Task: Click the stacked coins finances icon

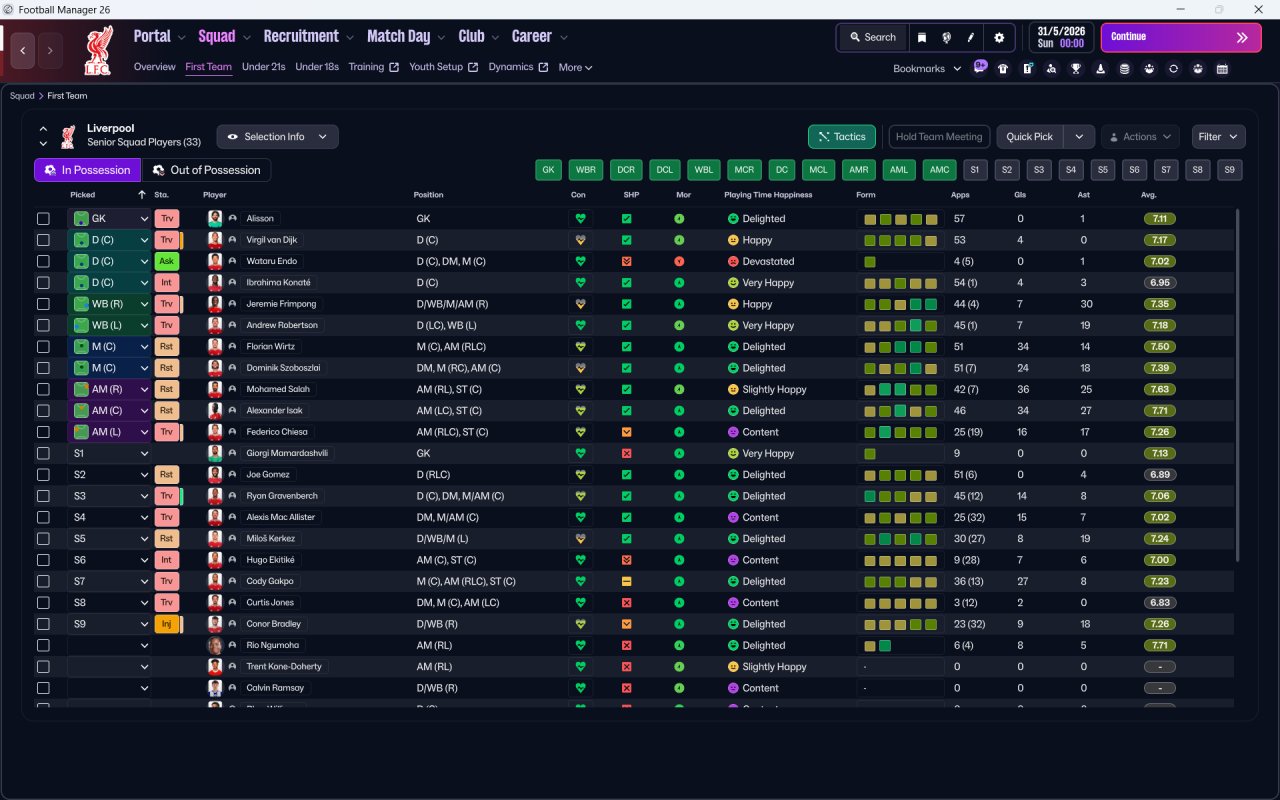Action: point(1125,69)
